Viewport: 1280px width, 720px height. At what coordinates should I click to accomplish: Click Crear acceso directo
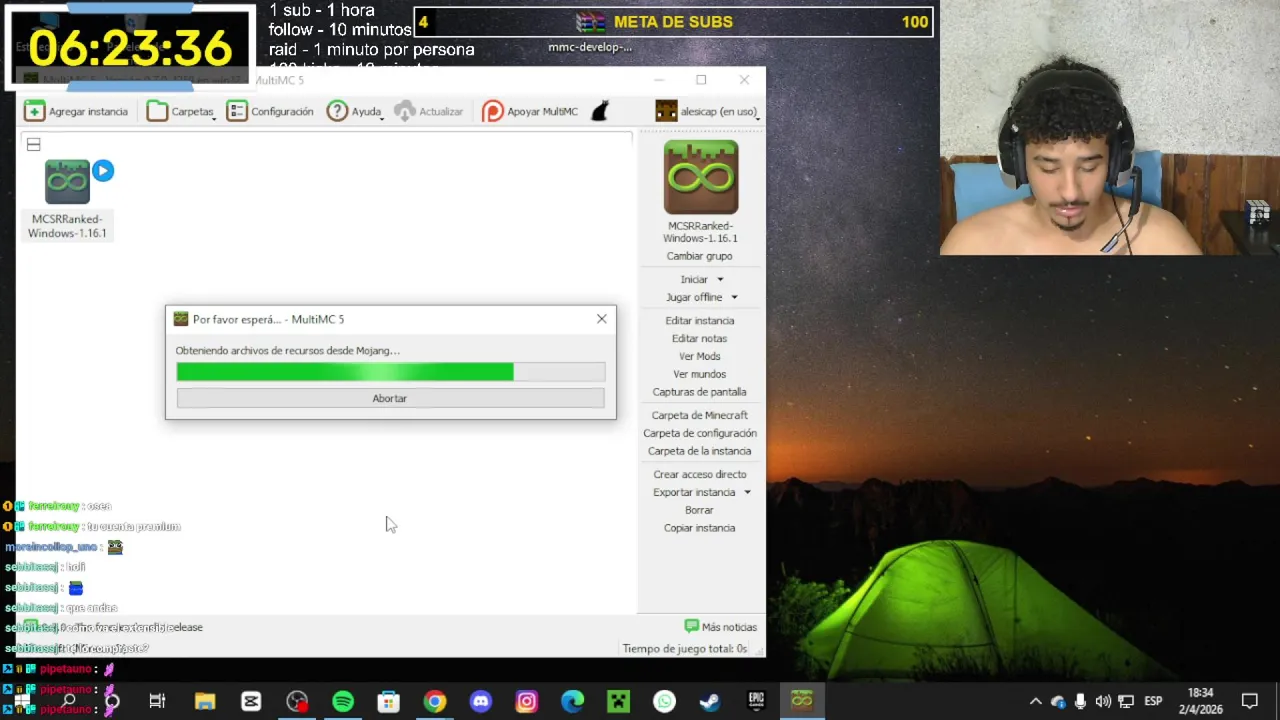pos(699,475)
